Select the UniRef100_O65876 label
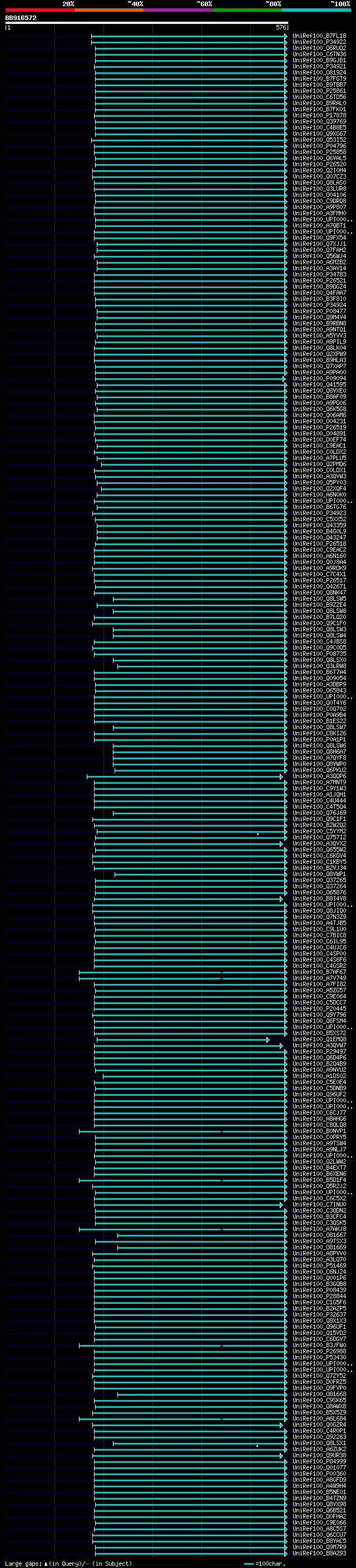Viewport: 356px width, 1568px height. tap(319, 892)
